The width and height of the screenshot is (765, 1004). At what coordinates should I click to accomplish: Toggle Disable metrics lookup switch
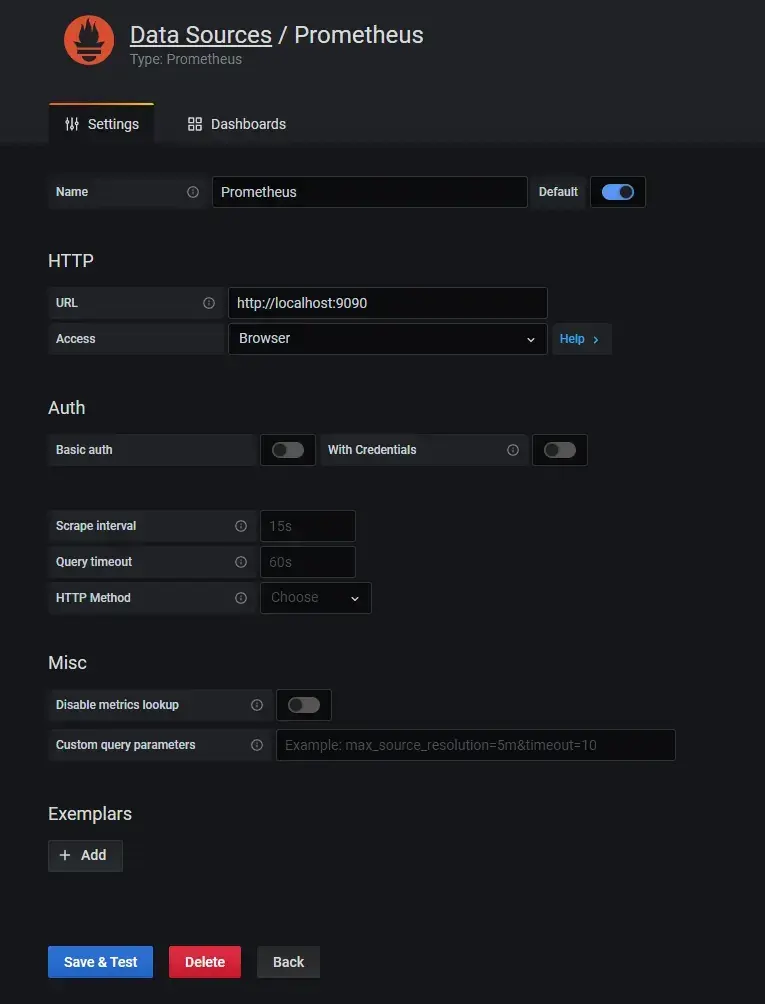304,705
